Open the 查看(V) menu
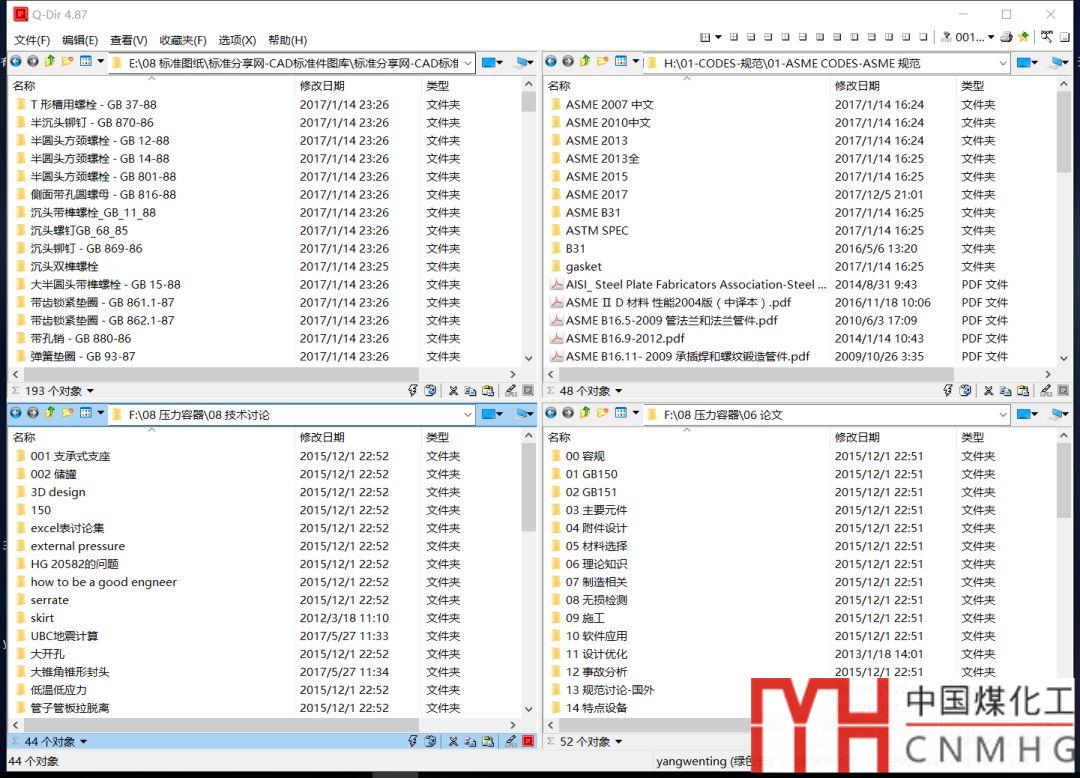 click(129, 40)
